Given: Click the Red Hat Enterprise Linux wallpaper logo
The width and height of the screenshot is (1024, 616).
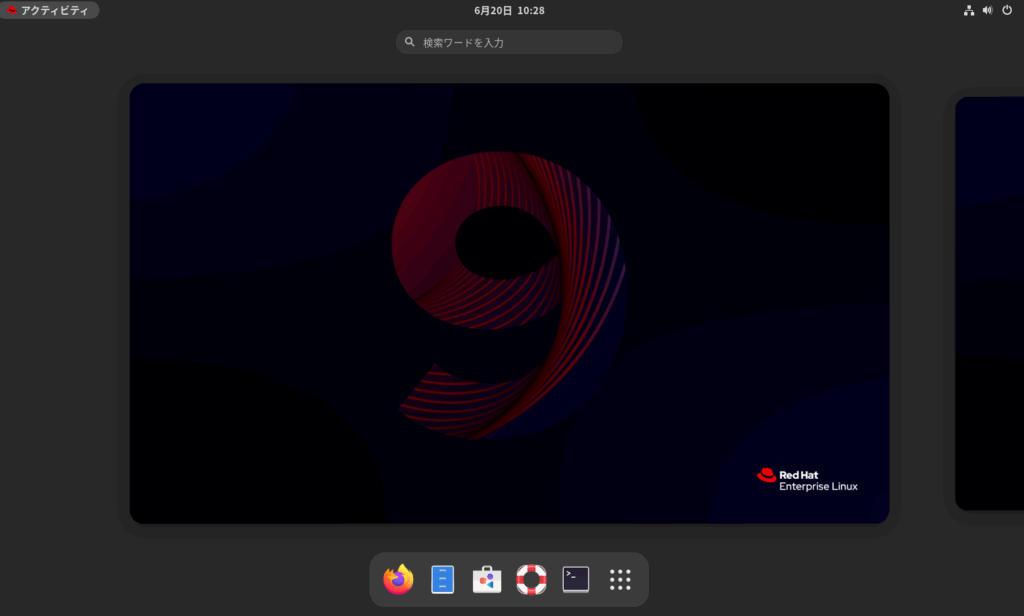Looking at the screenshot, I should point(807,480).
